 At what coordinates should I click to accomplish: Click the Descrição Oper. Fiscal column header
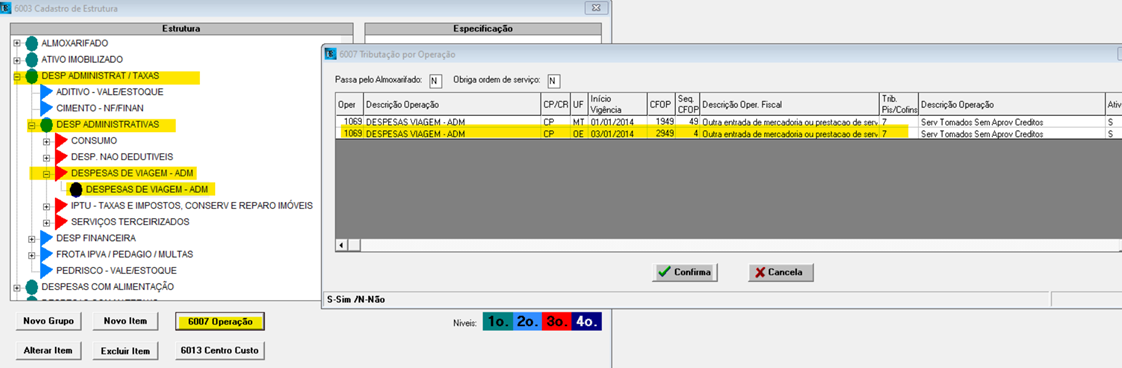(790, 105)
